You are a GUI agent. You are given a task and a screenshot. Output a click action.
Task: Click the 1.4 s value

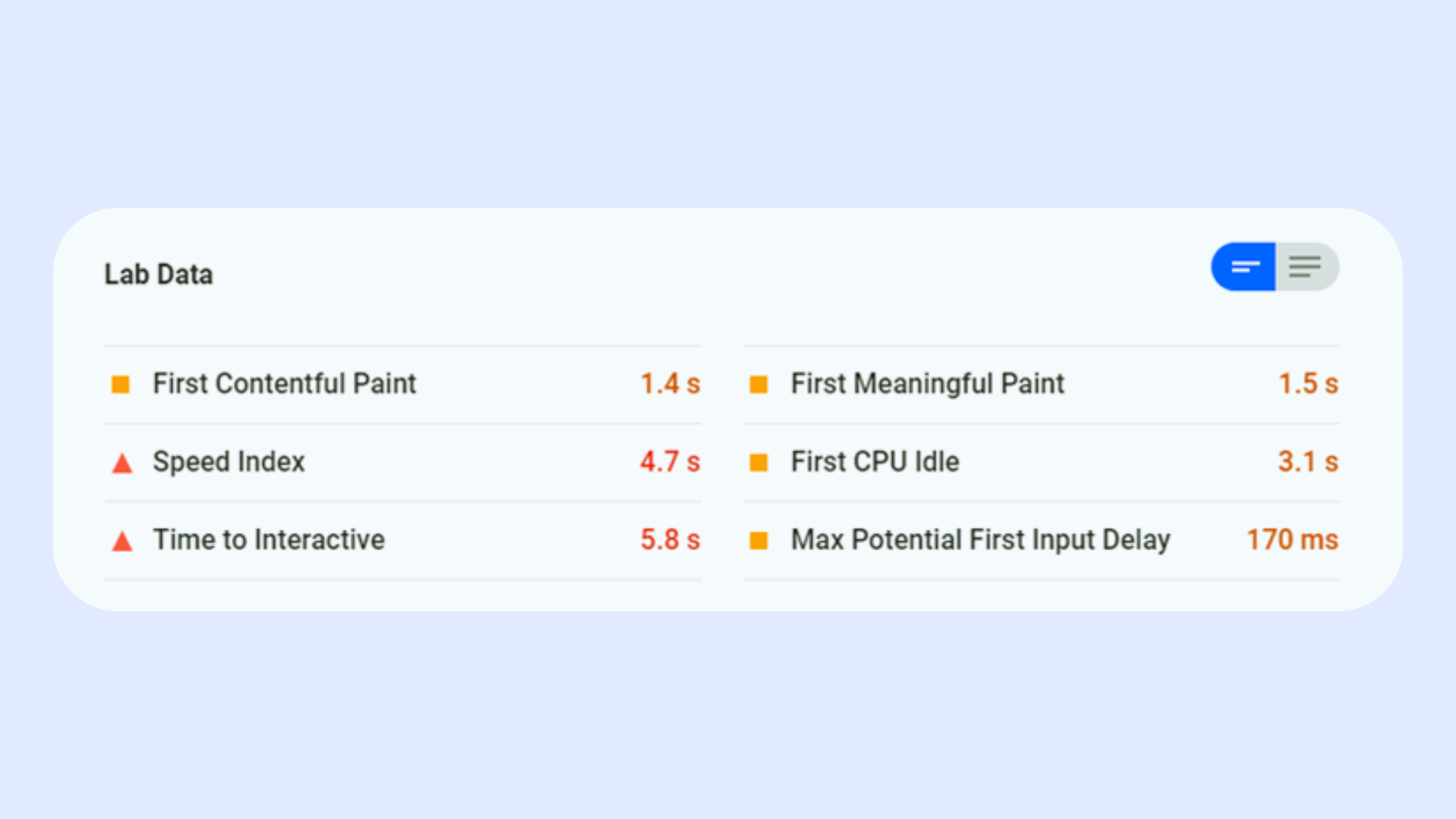pos(670,383)
